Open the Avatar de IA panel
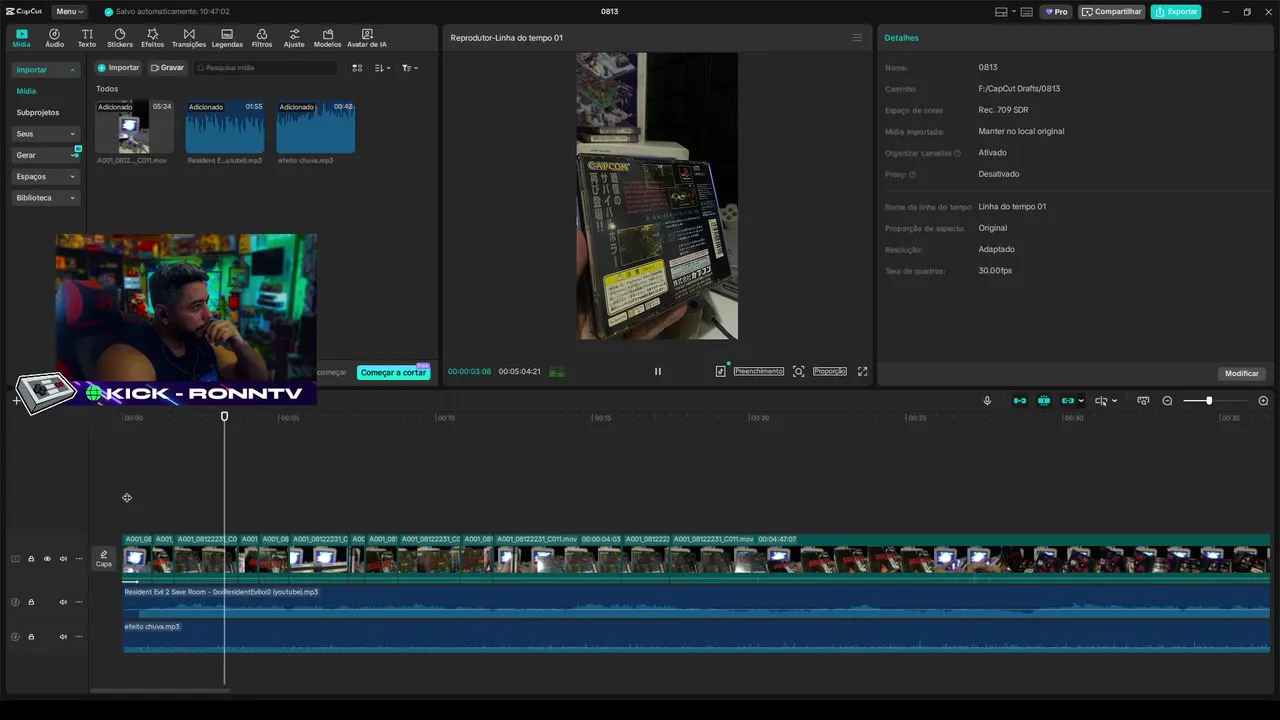This screenshot has height=720, width=1280. tap(367, 38)
